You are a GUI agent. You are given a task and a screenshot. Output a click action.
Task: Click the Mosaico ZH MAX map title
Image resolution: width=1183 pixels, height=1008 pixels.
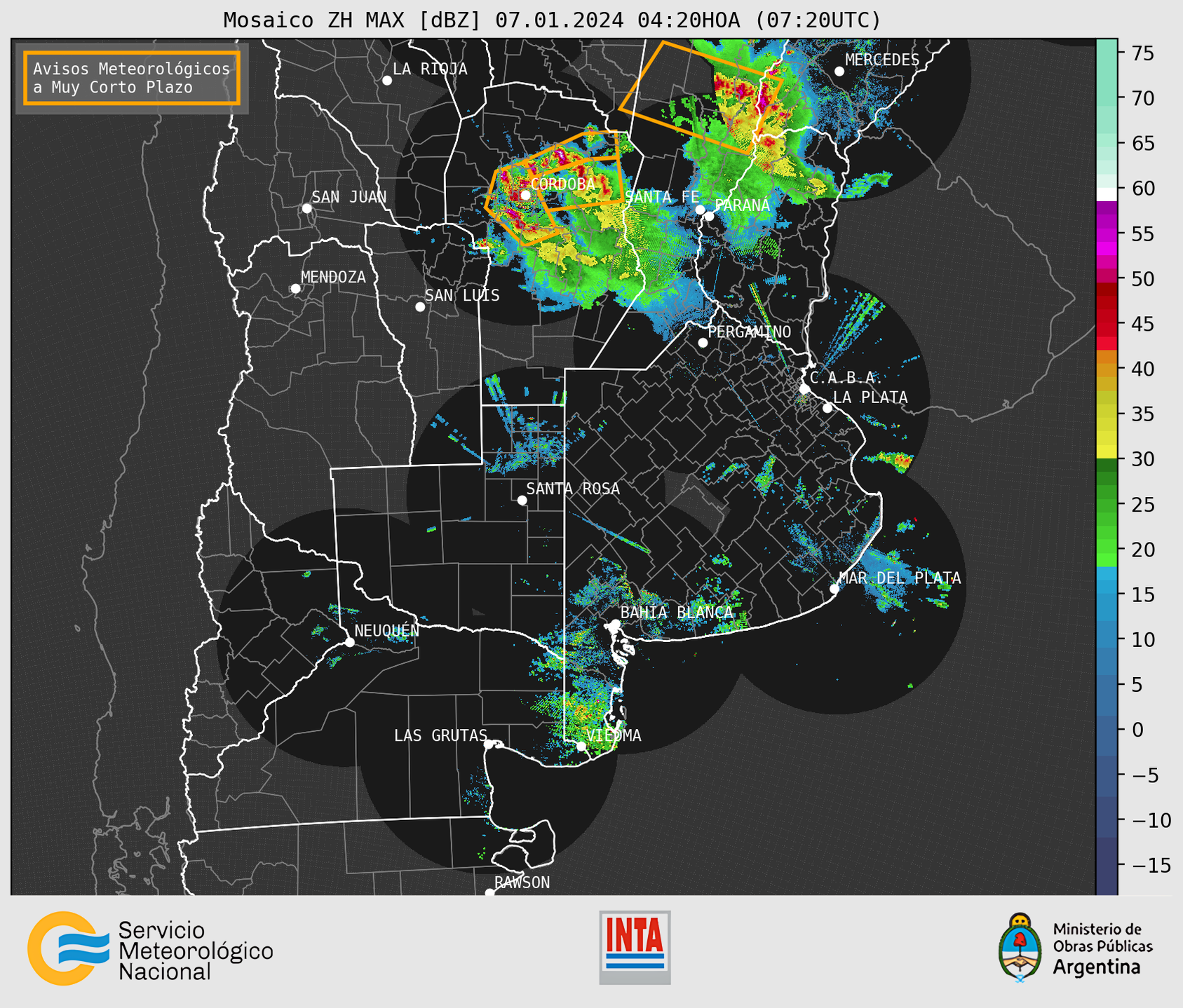coord(552,20)
